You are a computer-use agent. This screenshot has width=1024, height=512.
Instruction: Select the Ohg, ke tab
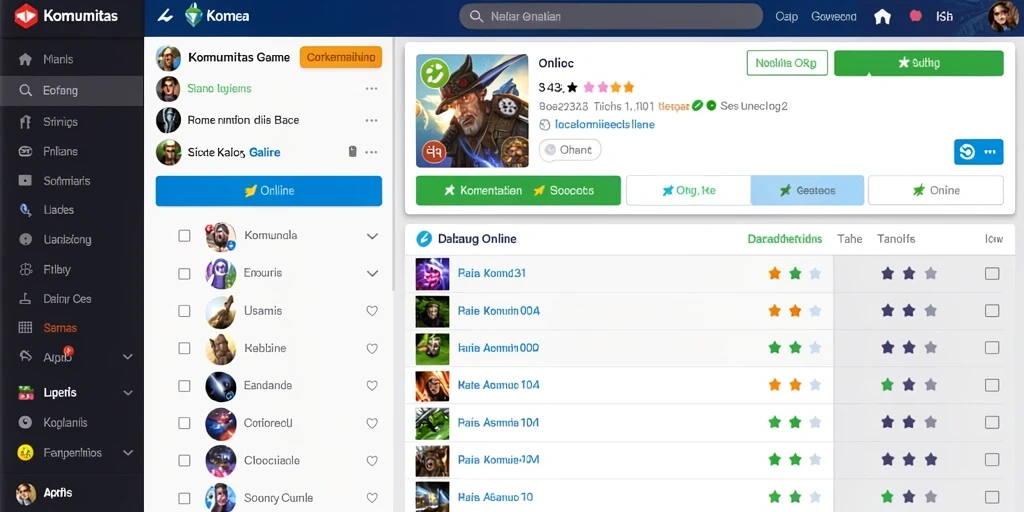[x=688, y=191]
